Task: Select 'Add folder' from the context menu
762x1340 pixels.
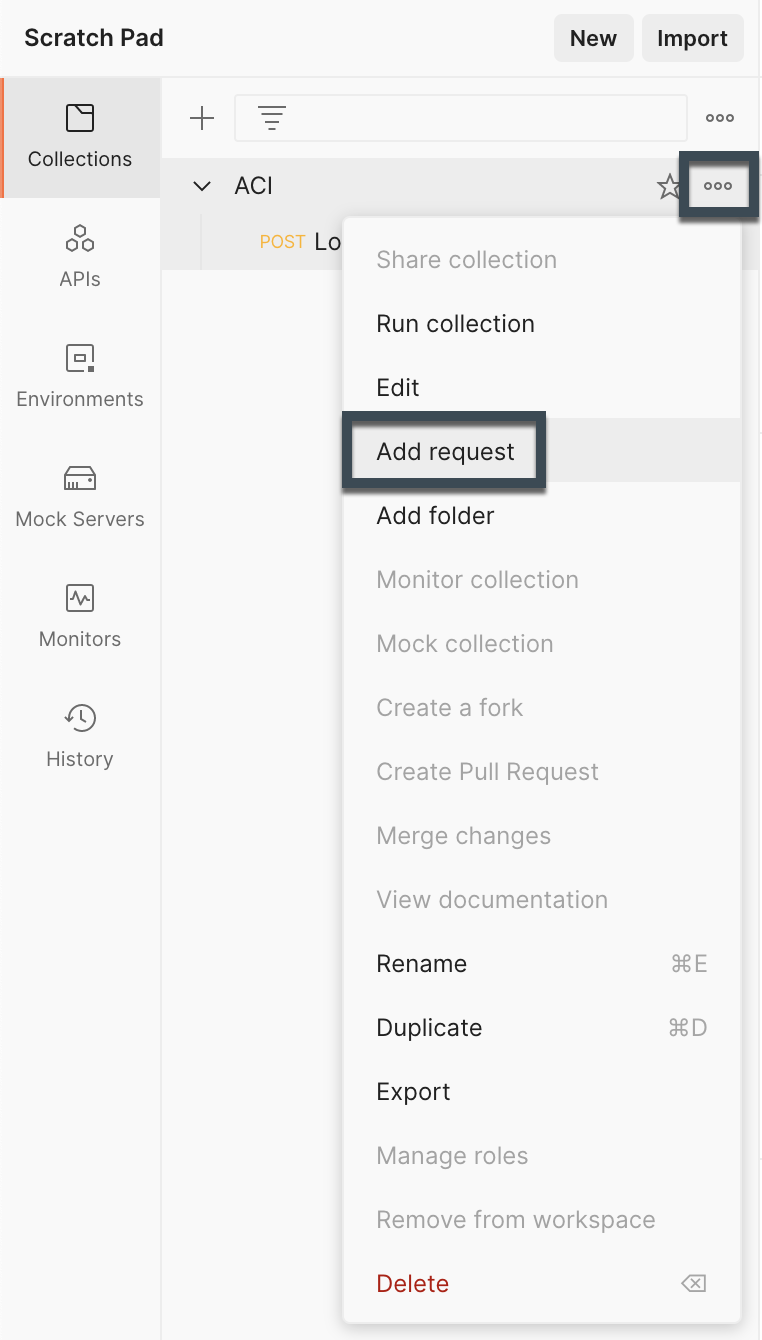Action: click(x=434, y=515)
